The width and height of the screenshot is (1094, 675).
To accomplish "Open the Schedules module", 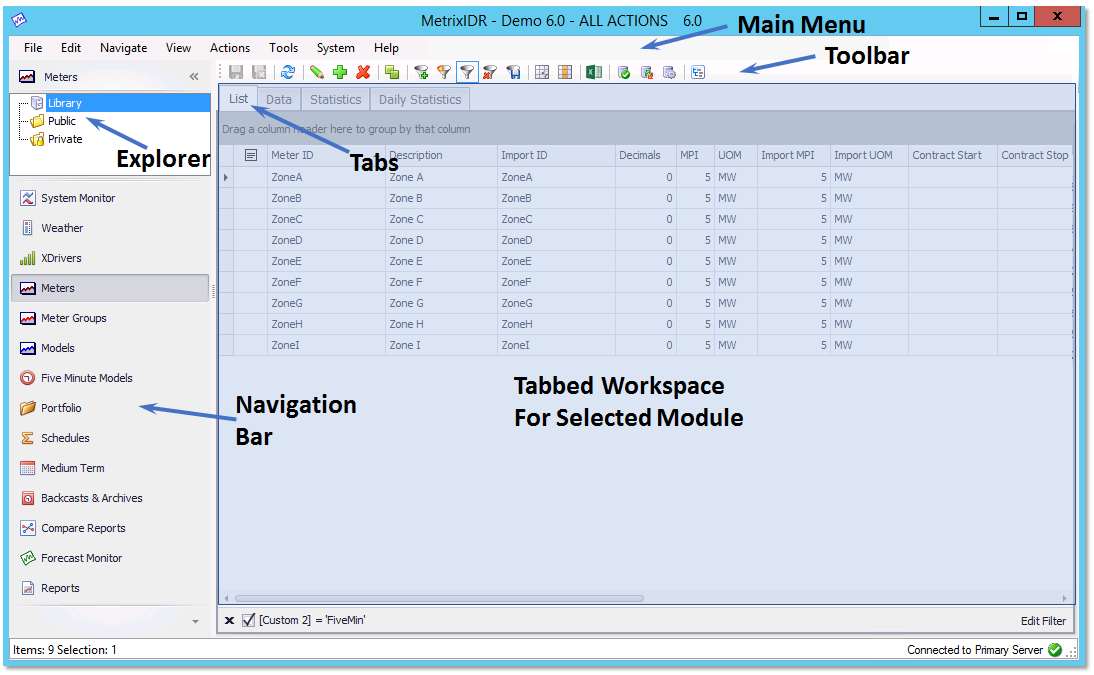I will pos(110,438).
